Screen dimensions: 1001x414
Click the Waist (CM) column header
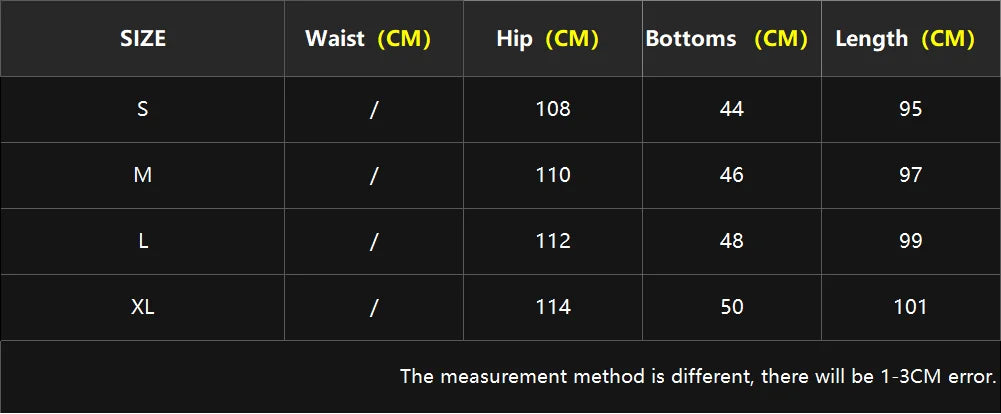367,39
